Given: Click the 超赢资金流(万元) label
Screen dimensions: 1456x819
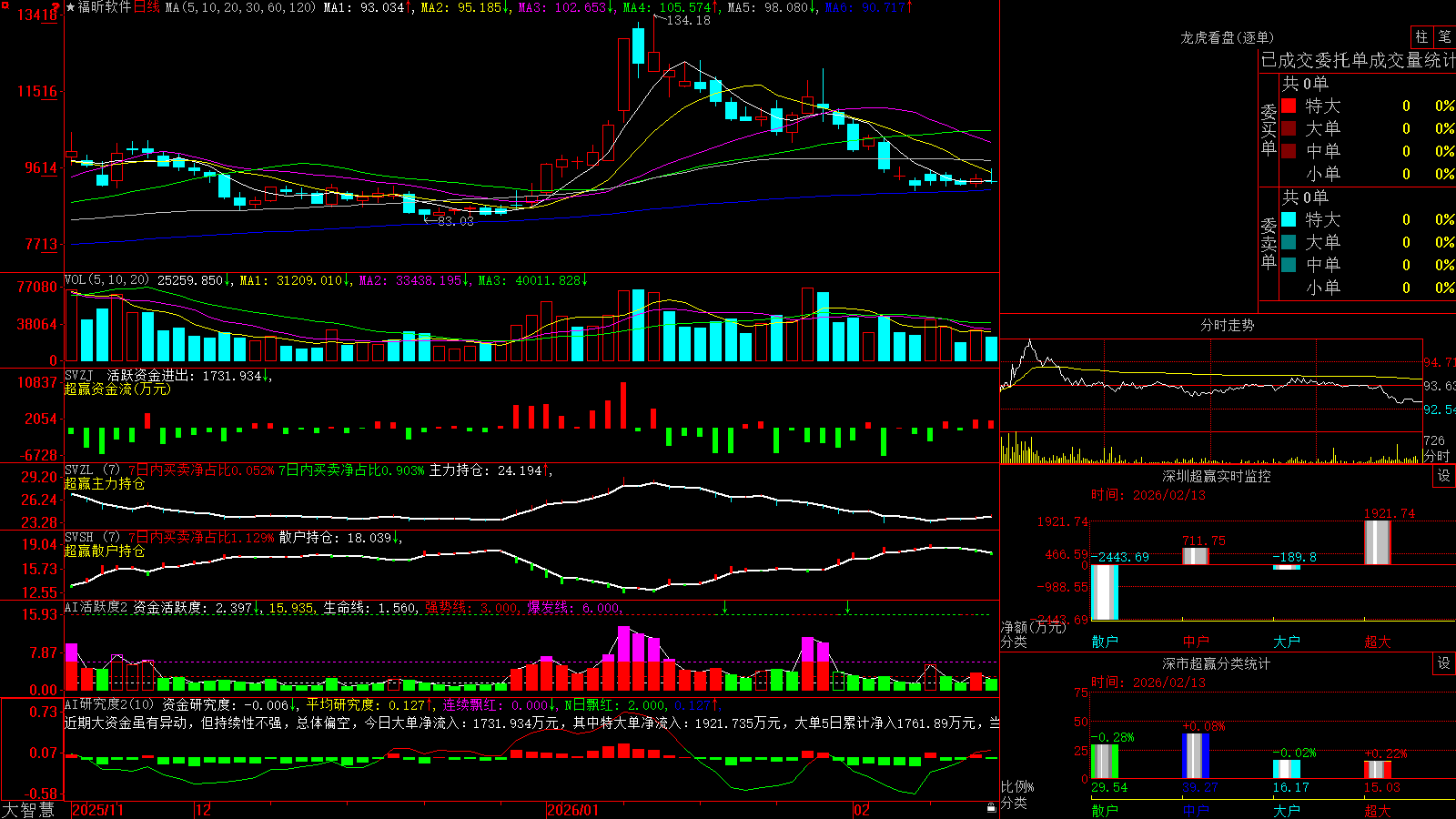Looking at the screenshot, I should pyautogui.click(x=117, y=389).
